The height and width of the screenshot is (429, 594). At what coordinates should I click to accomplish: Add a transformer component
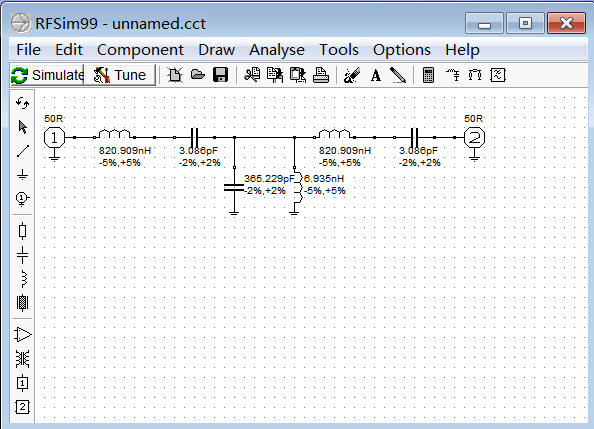click(23, 359)
